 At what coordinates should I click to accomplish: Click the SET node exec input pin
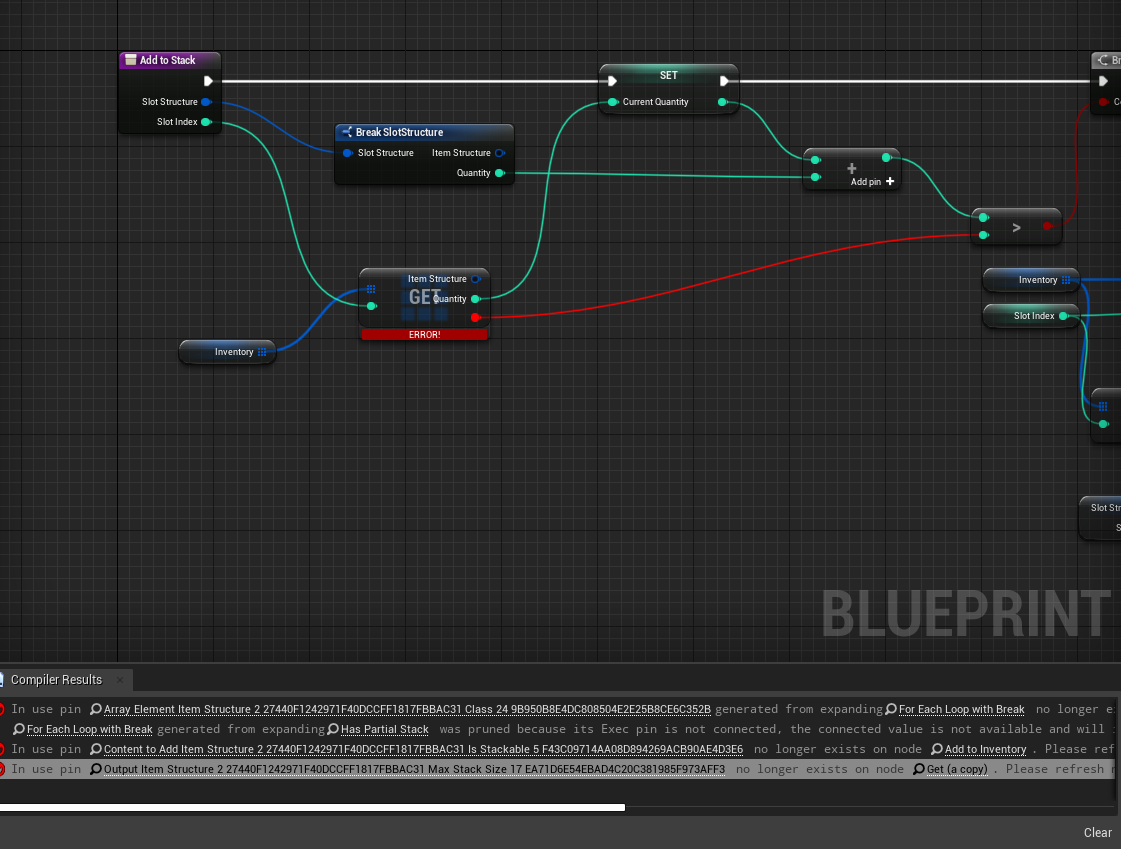click(612, 81)
